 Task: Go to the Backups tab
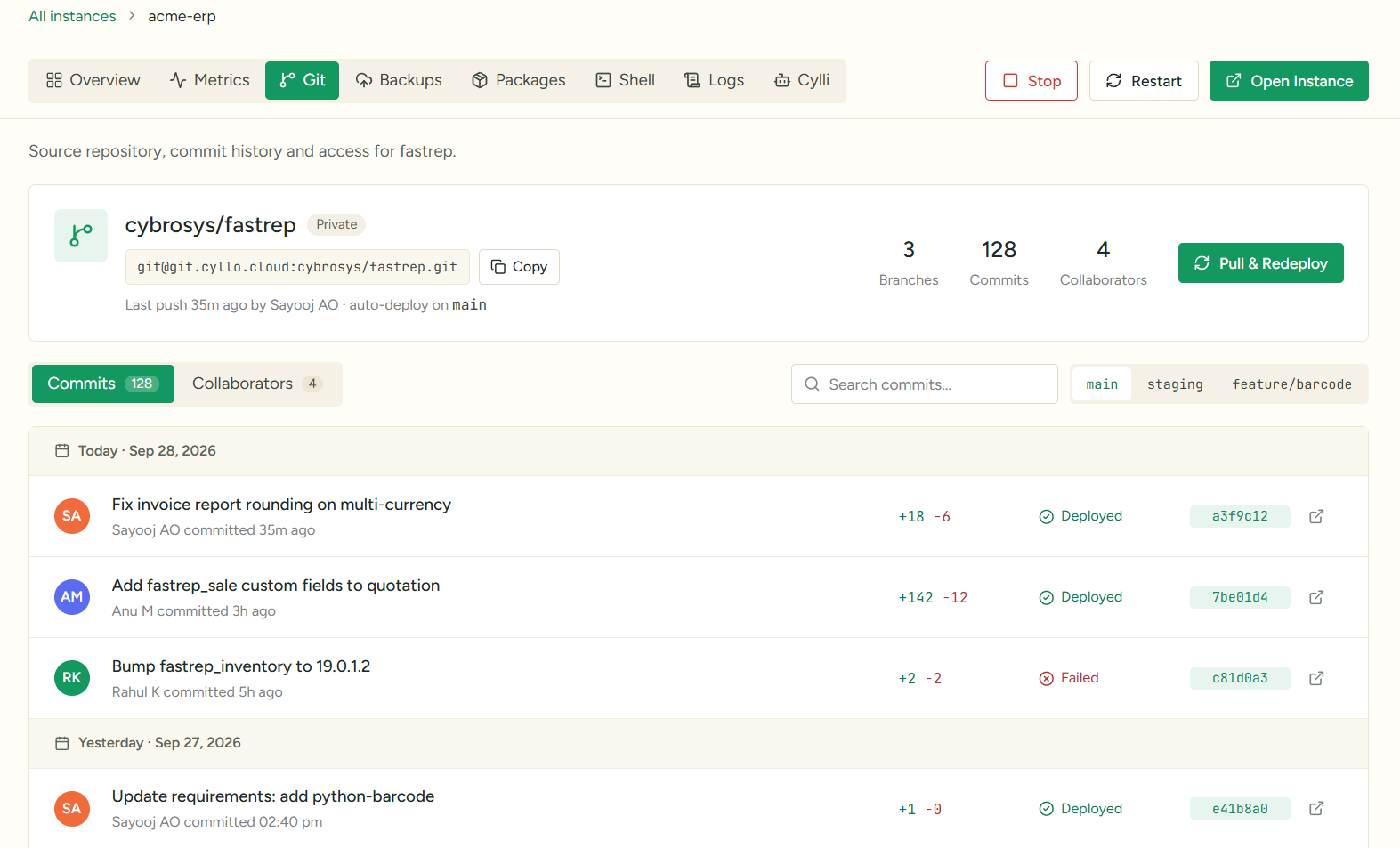tap(399, 80)
